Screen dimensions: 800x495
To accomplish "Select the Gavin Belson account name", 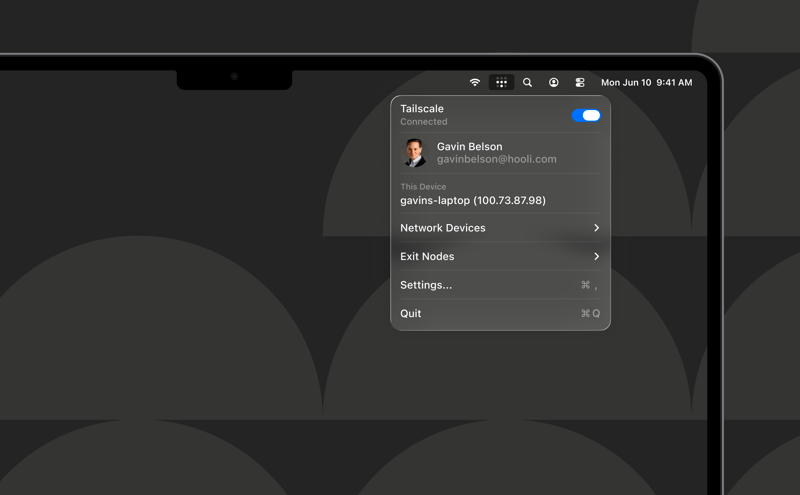I will click(x=469, y=146).
